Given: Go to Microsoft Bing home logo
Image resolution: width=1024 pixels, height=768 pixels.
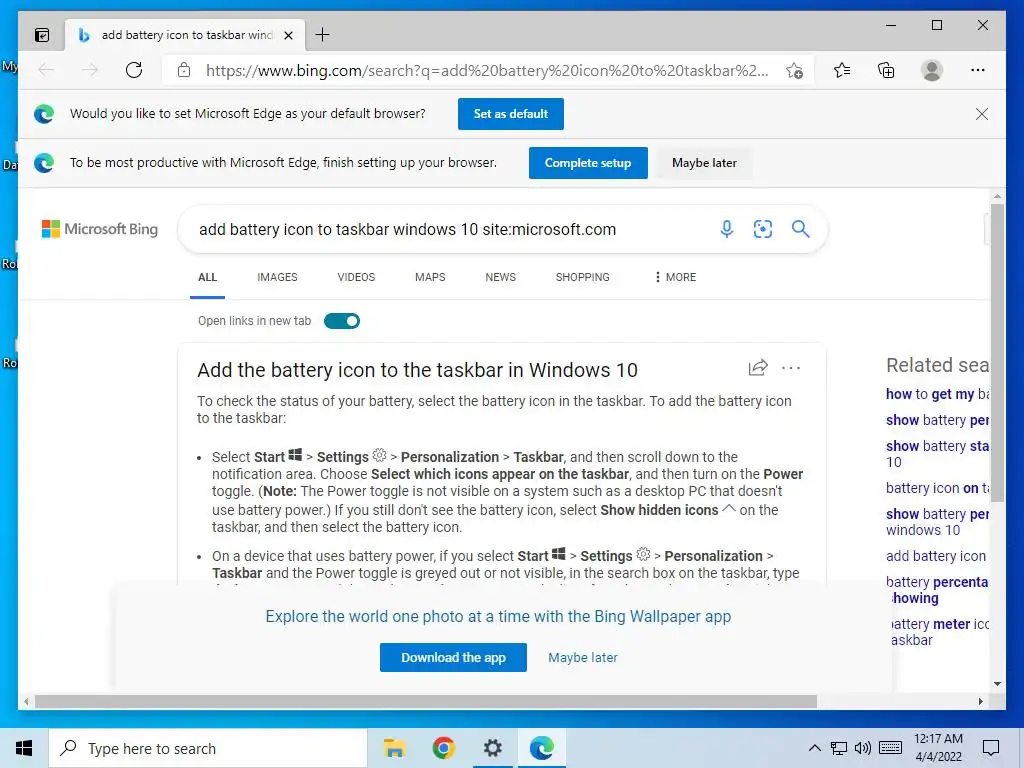Looking at the screenshot, I should point(100,229).
